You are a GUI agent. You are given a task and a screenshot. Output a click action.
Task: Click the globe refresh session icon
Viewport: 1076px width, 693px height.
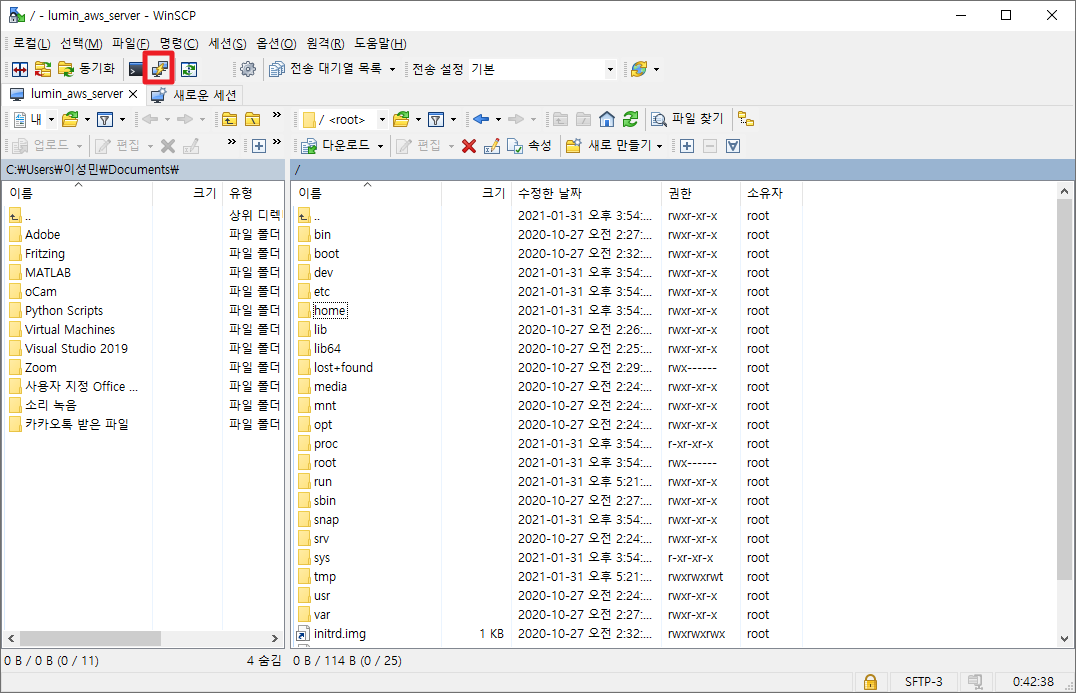pyautogui.click(x=639, y=69)
